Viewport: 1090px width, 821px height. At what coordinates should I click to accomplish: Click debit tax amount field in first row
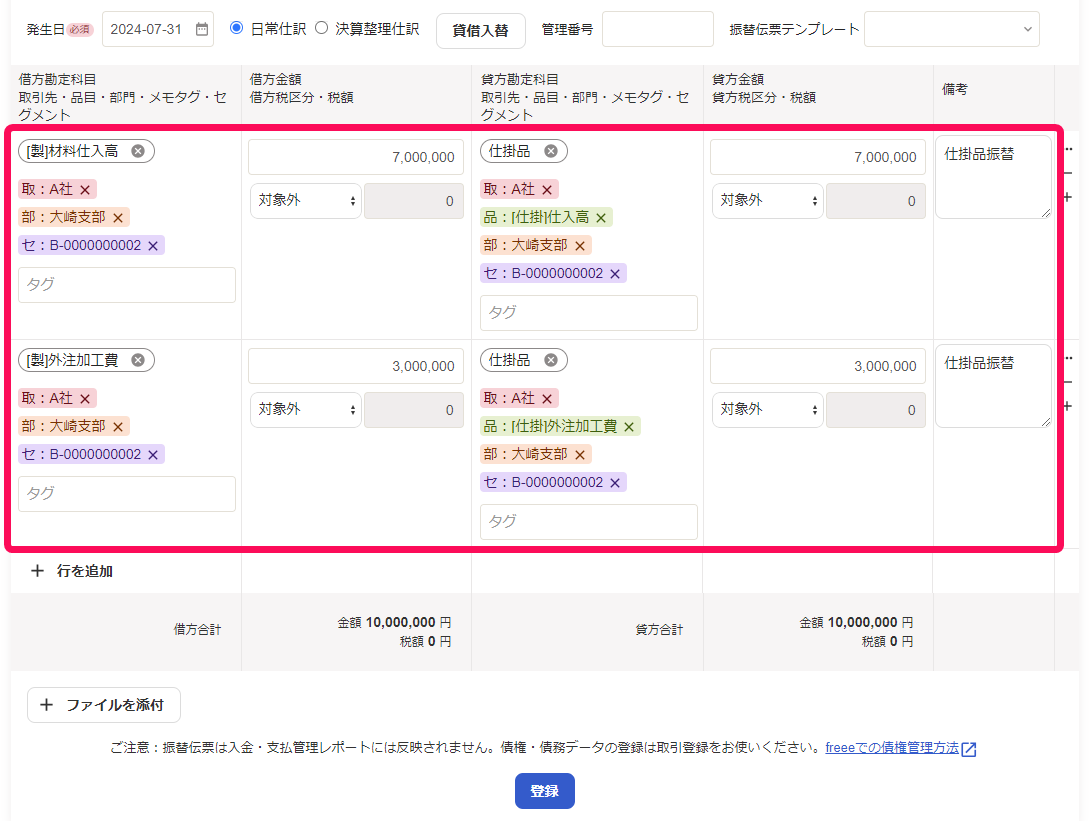click(x=414, y=201)
